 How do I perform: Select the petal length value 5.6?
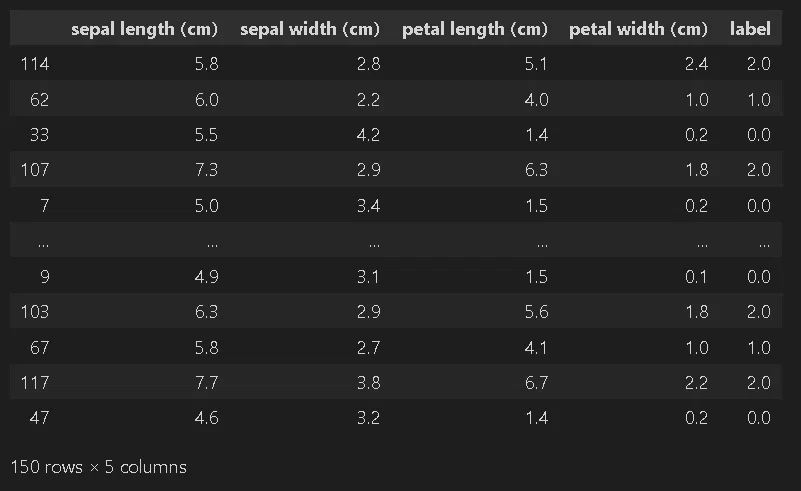click(x=536, y=312)
